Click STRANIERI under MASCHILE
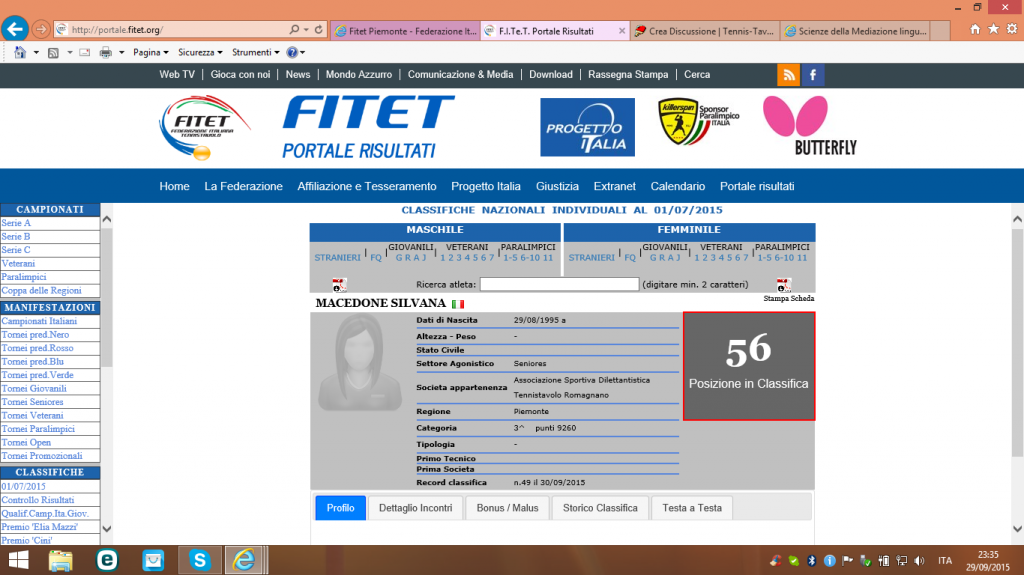This screenshot has width=1024, height=575. click(337, 257)
